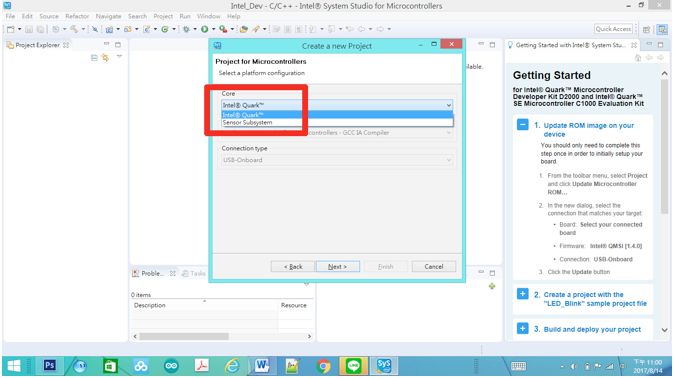Open the dropdown arrow beside the New icon
Screen dimensions: 674x378
tap(19, 29)
